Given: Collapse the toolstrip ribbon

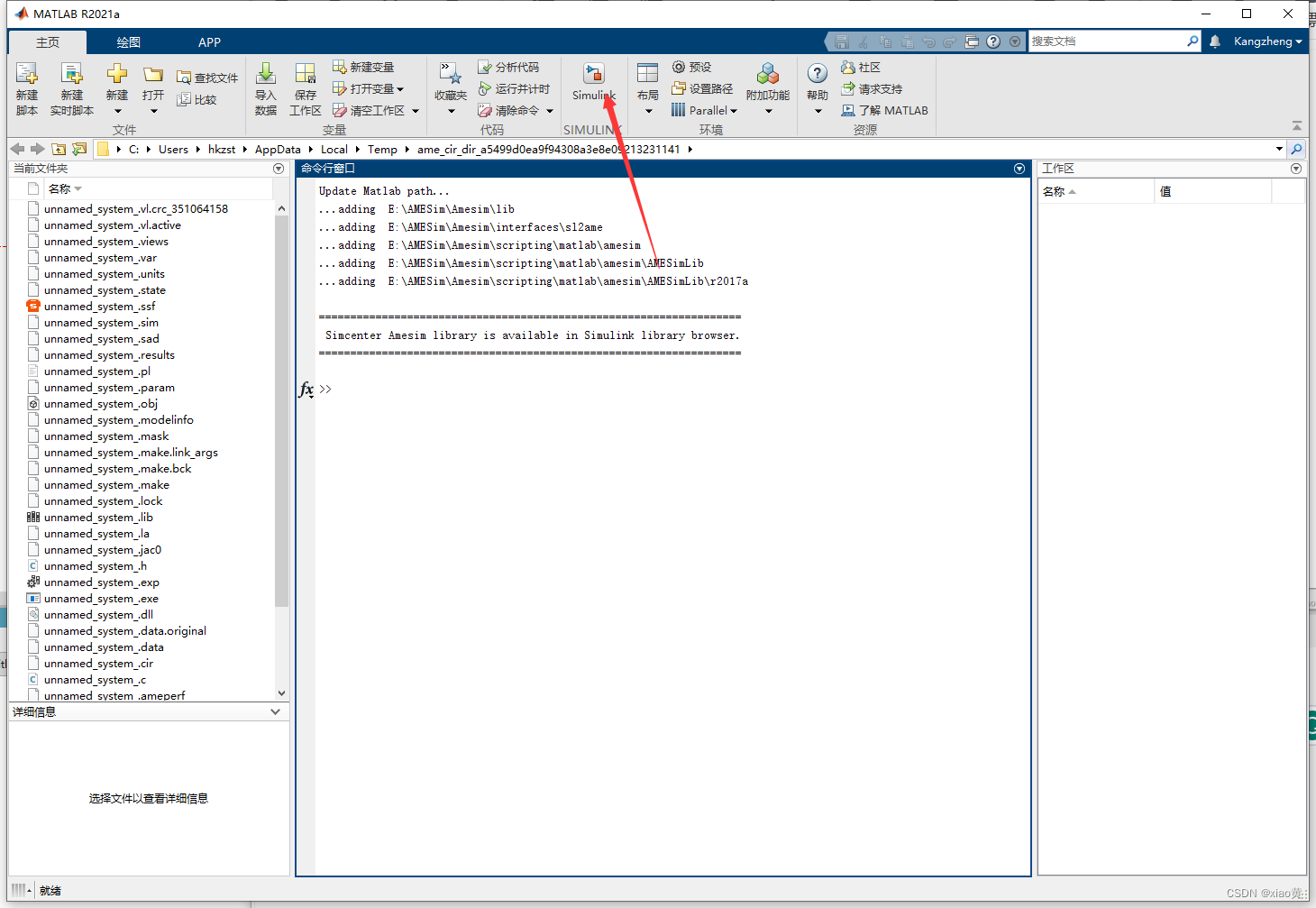Looking at the screenshot, I should (x=1297, y=125).
